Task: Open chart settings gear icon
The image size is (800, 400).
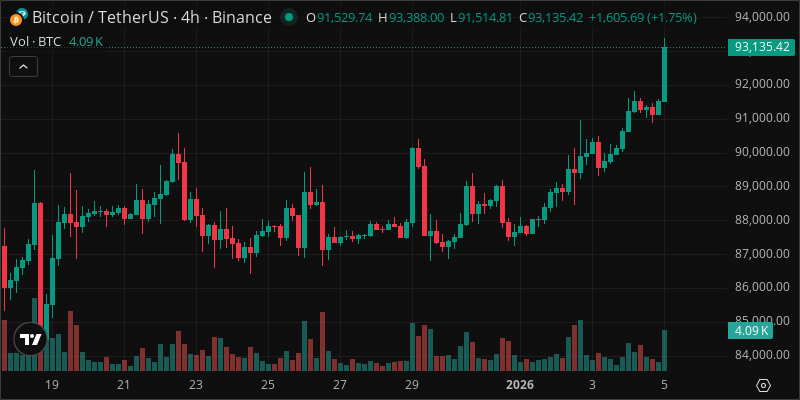Action: coord(763,386)
